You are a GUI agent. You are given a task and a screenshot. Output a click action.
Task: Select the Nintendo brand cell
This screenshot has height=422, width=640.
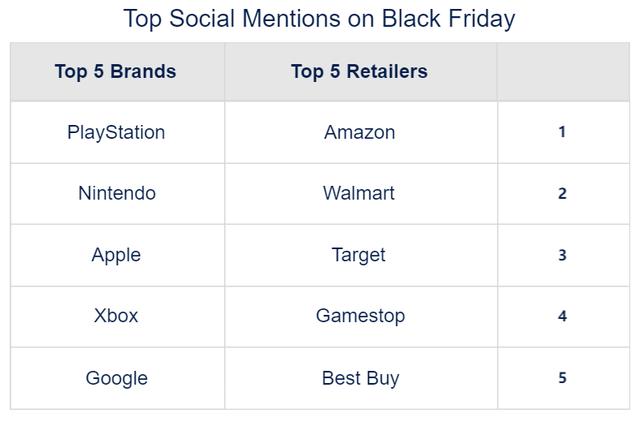click(116, 193)
